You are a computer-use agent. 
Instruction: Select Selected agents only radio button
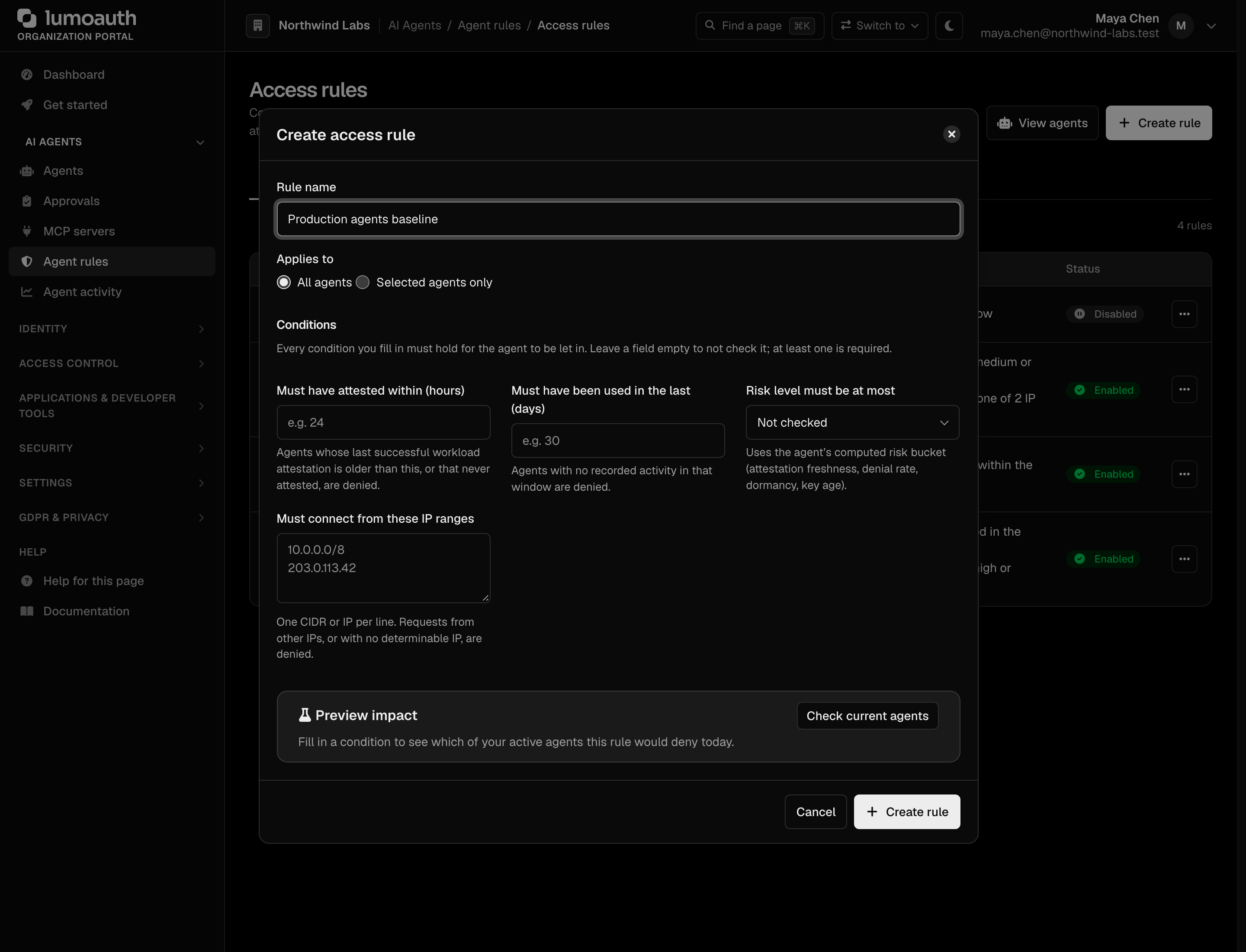363,282
